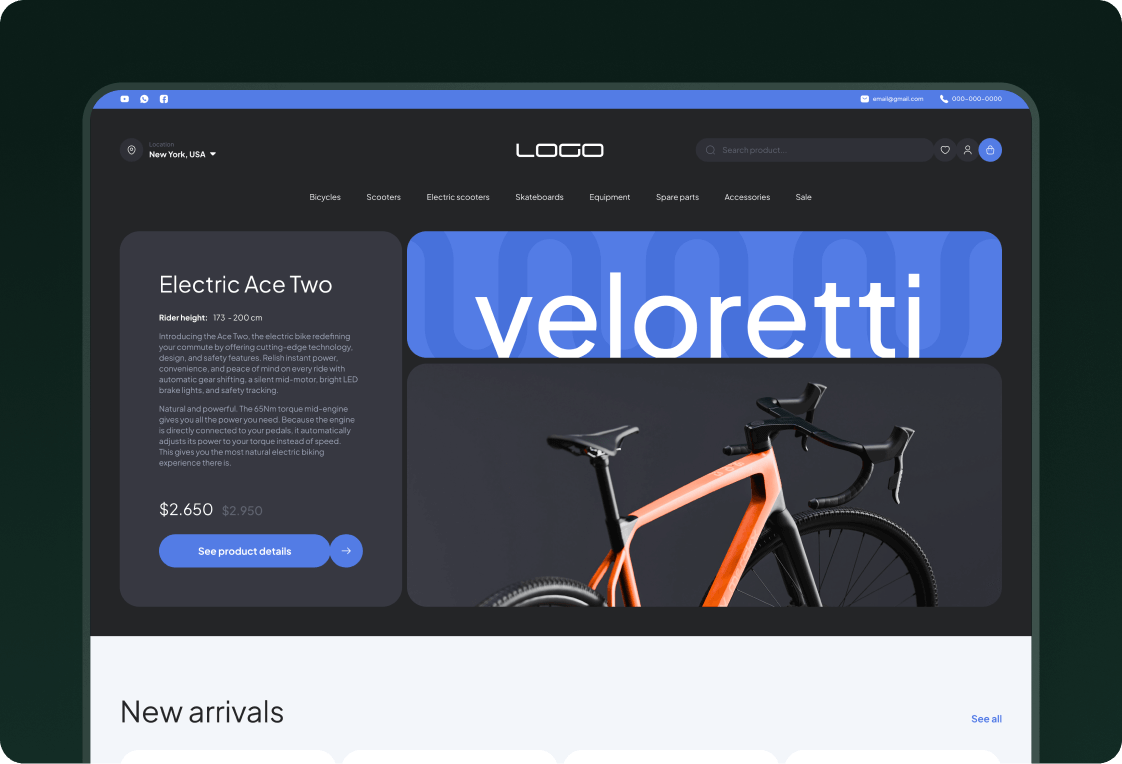The height and width of the screenshot is (764, 1122).
Task: Open the wishlist heart icon
Action: [x=945, y=150]
